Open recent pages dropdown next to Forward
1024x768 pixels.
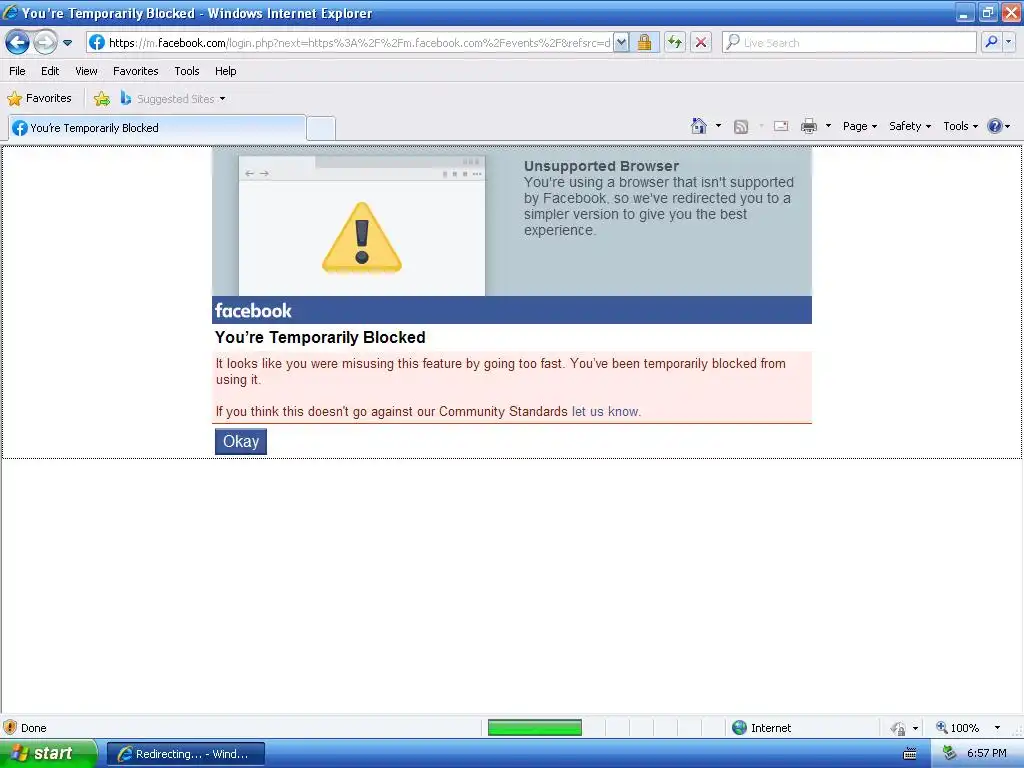click(x=67, y=43)
